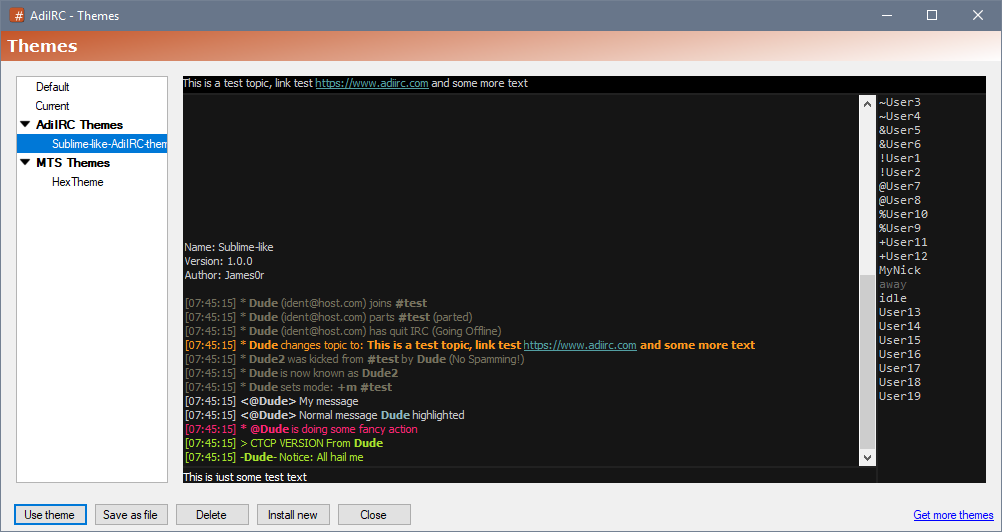
Task: Click the 'Author: James0r' line
Action: [224, 275]
